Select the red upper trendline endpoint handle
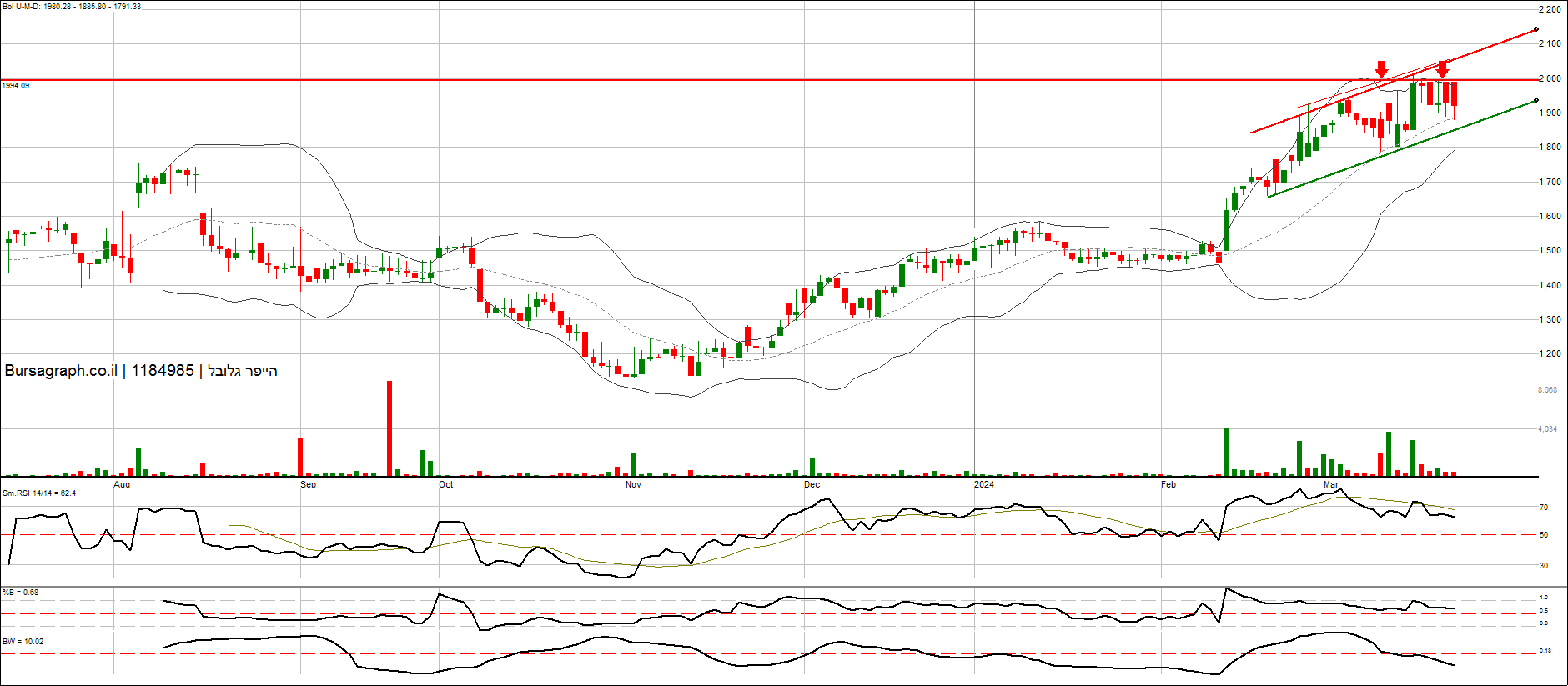The width and height of the screenshot is (1568, 686). 1536,30
